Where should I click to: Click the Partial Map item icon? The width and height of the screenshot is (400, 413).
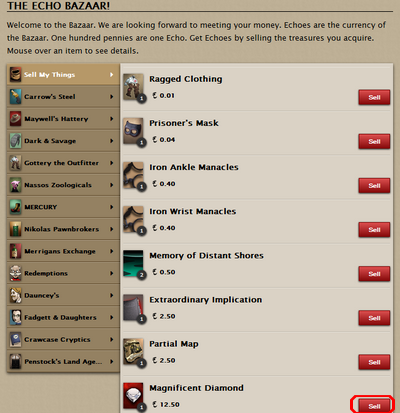tap(133, 352)
